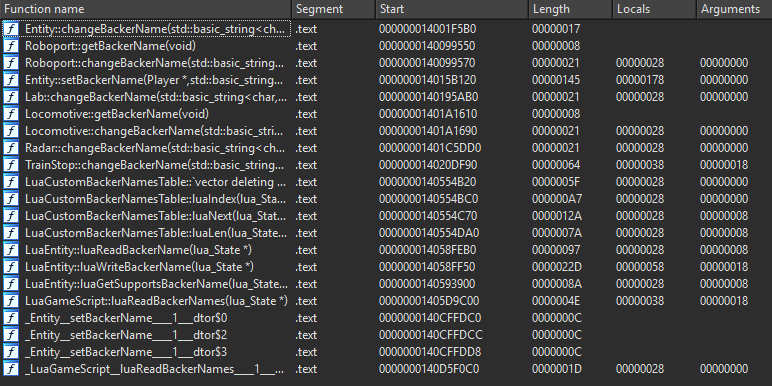Select LuaCustomBackerNamesTable::luaLen function name
Image resolution: width=772 pixels, height=386 pixels.
[x=156, y=233]
